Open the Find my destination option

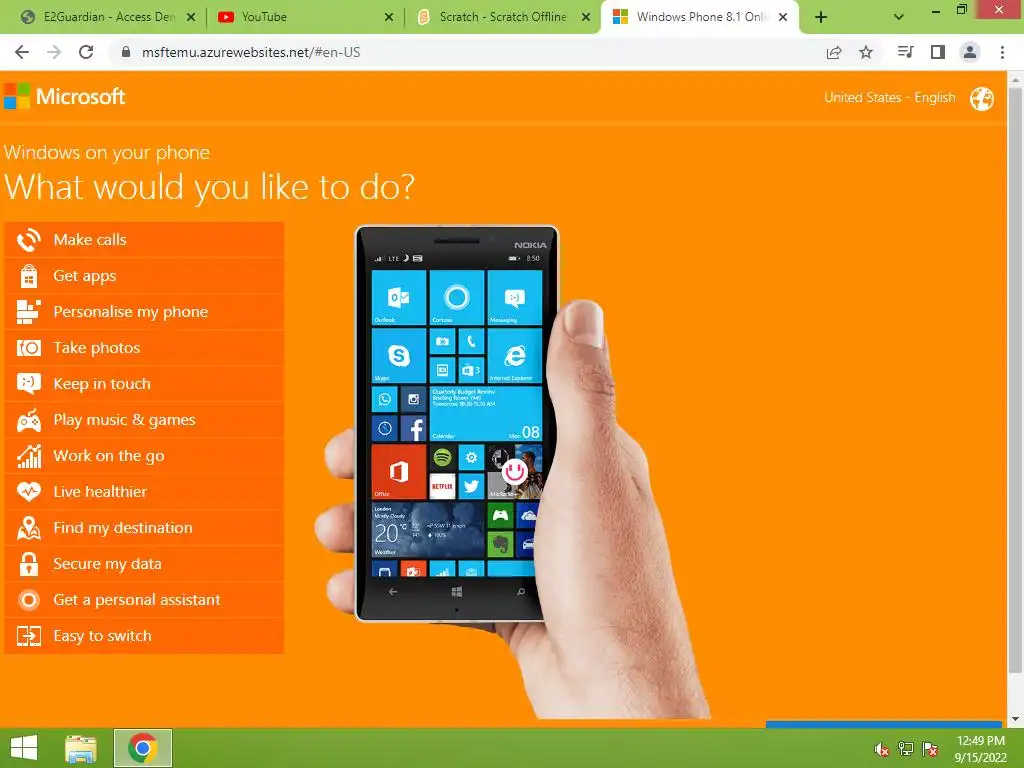point(144,528)
